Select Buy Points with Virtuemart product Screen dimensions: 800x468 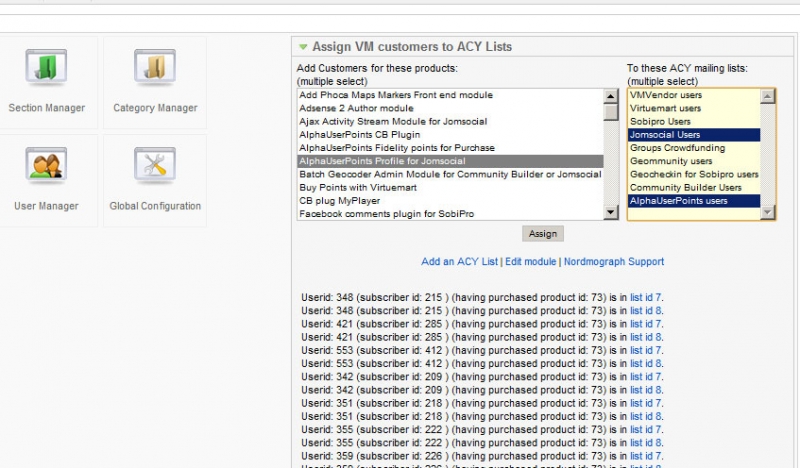(x=450, y=188)
